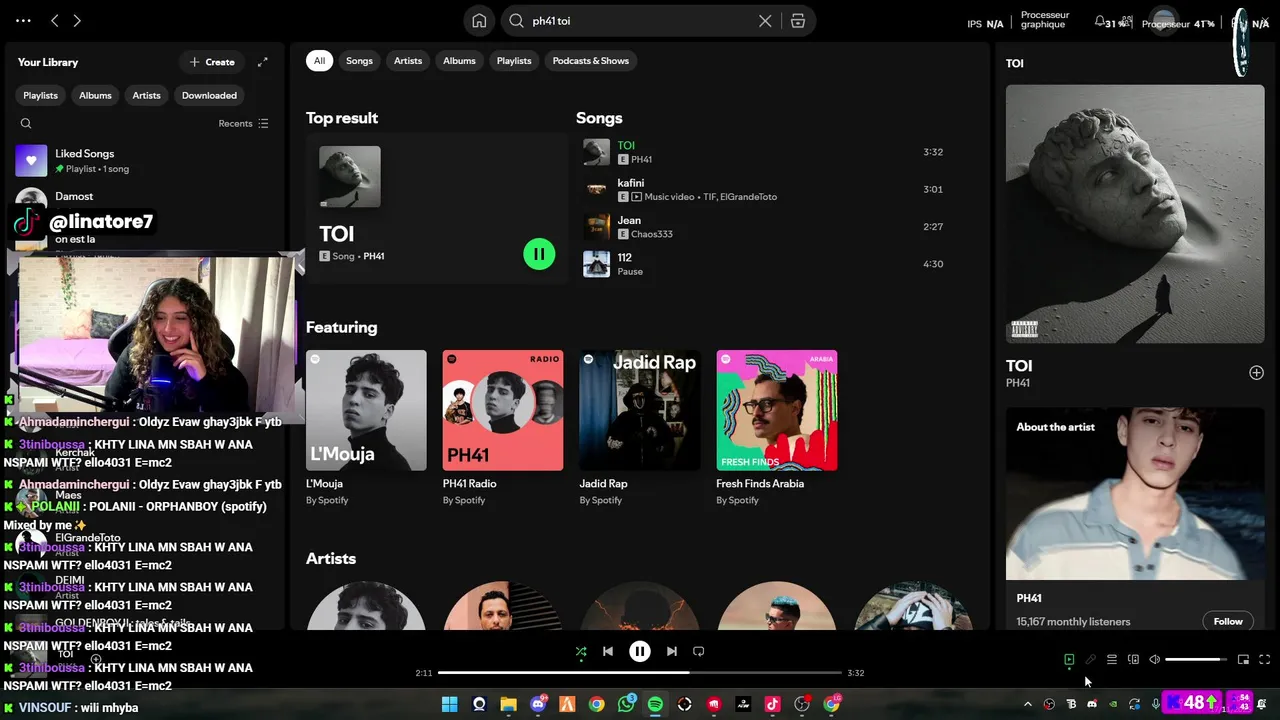Go forward with the right arrow
The image size is (1280, 720).
77,20
